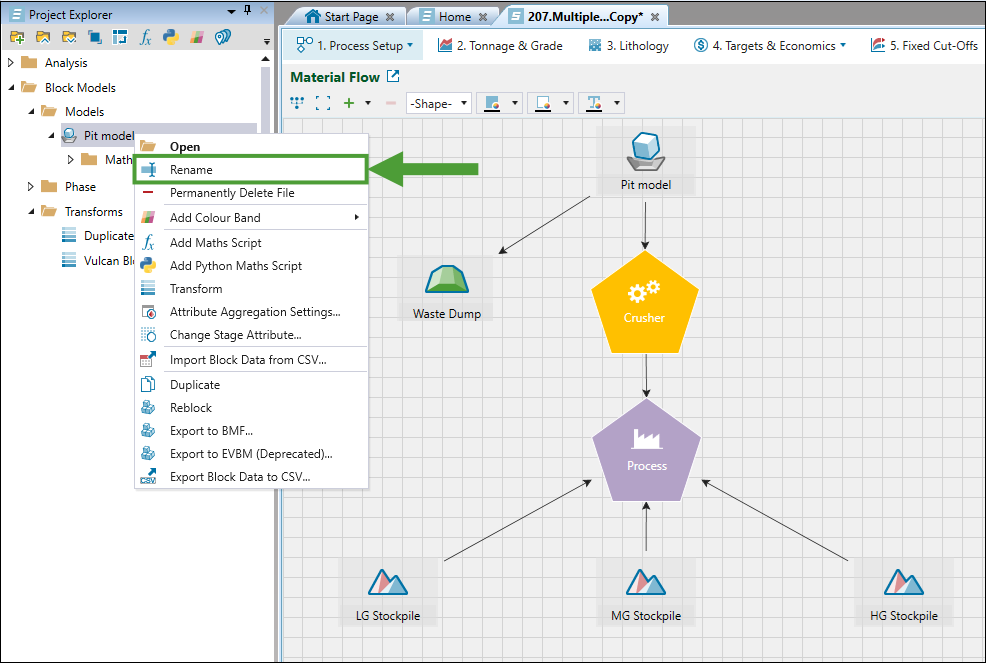Expand the Analysis folder in the tree

tap(11, 63)
